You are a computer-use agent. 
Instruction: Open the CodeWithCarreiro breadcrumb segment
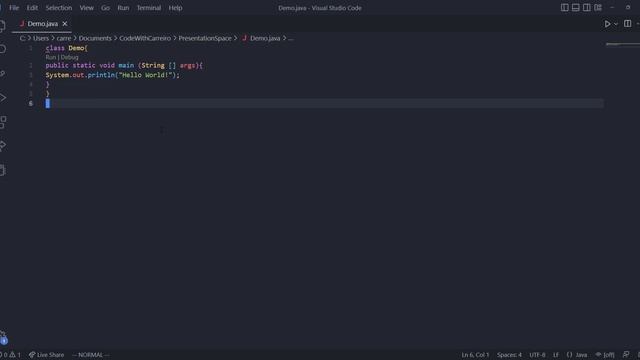[x=145, y=38]
